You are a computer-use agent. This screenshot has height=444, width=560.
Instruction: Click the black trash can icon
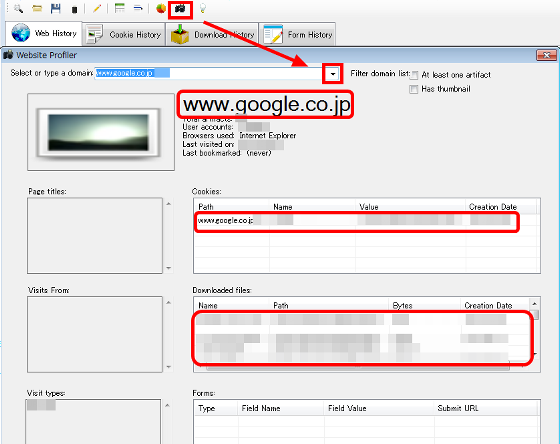tap(74, 9)
